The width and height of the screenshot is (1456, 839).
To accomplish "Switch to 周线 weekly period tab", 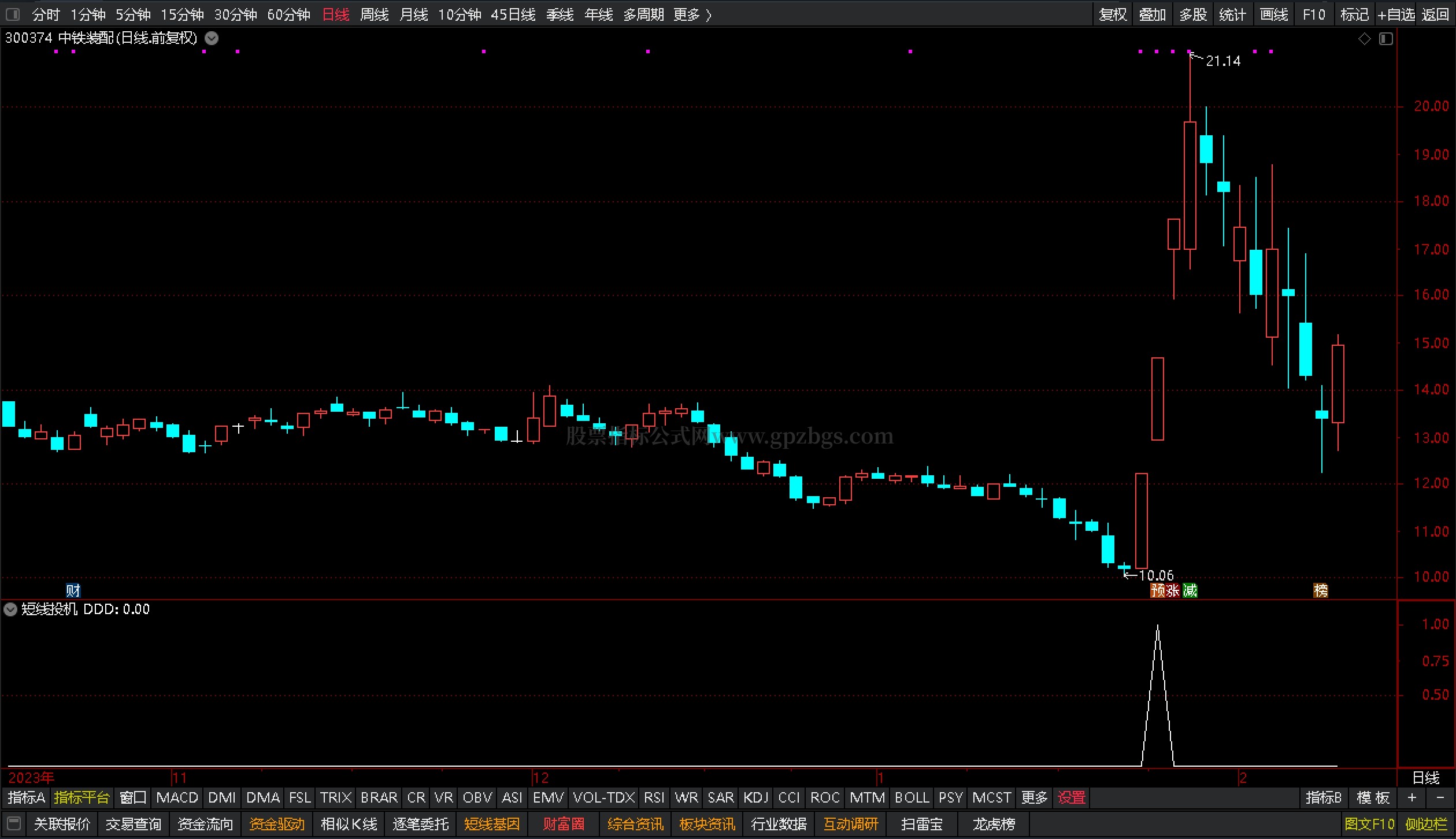I will (x=374, y=14).
